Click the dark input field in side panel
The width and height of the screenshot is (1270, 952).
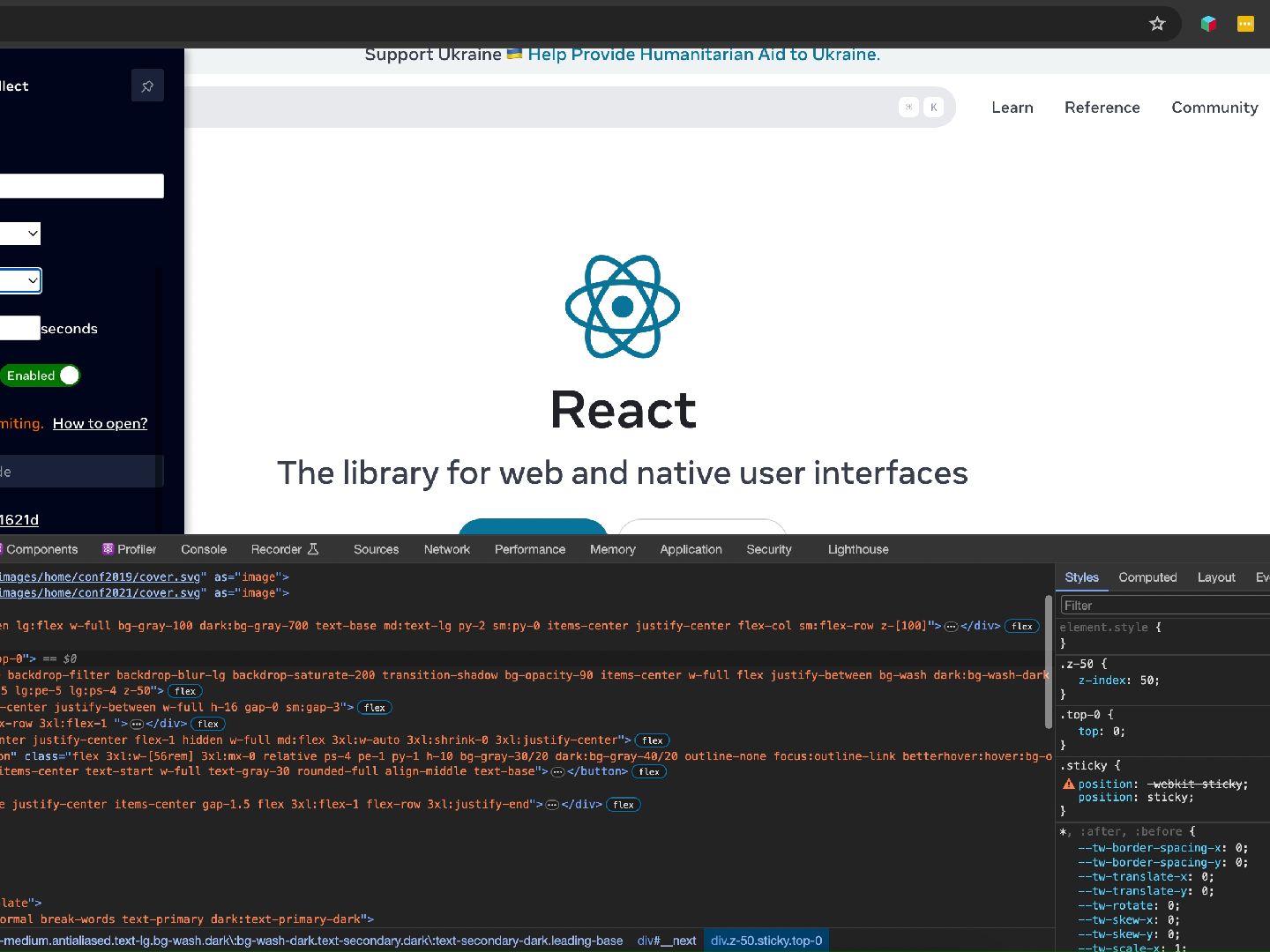pyautogui.click(x=82, y=472)
